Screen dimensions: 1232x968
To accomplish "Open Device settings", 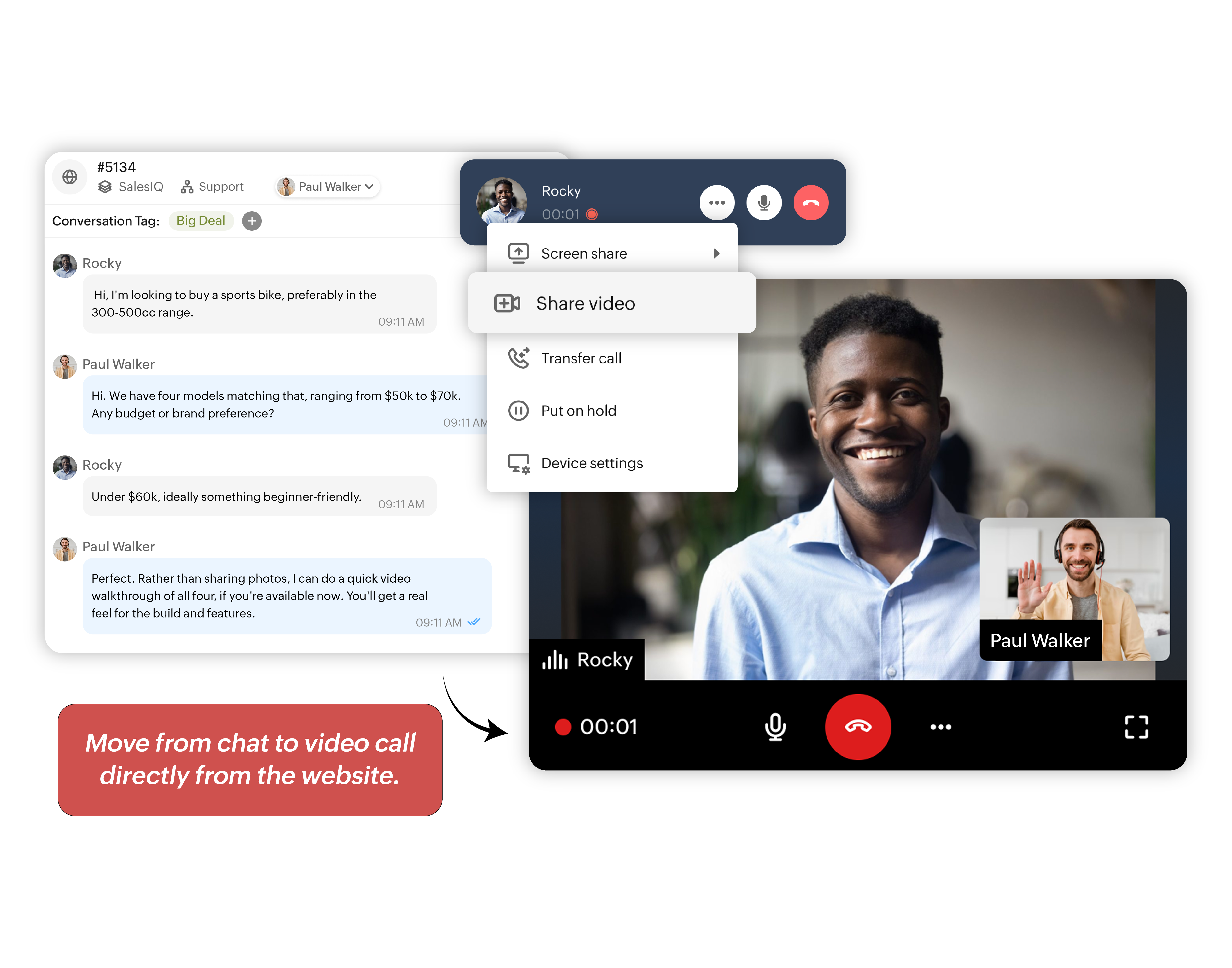I will click(612, 463).
